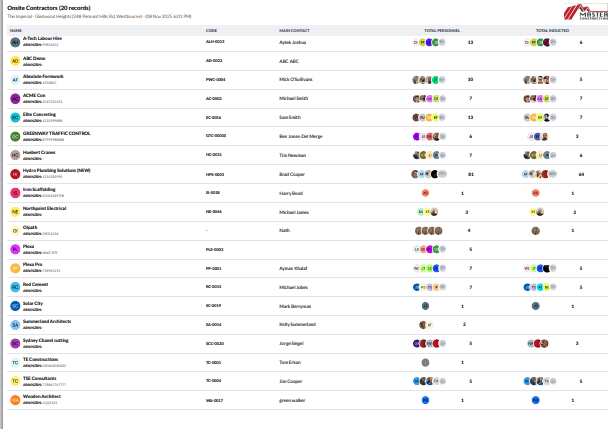Click the Total Personnel column header

point(441,31)
